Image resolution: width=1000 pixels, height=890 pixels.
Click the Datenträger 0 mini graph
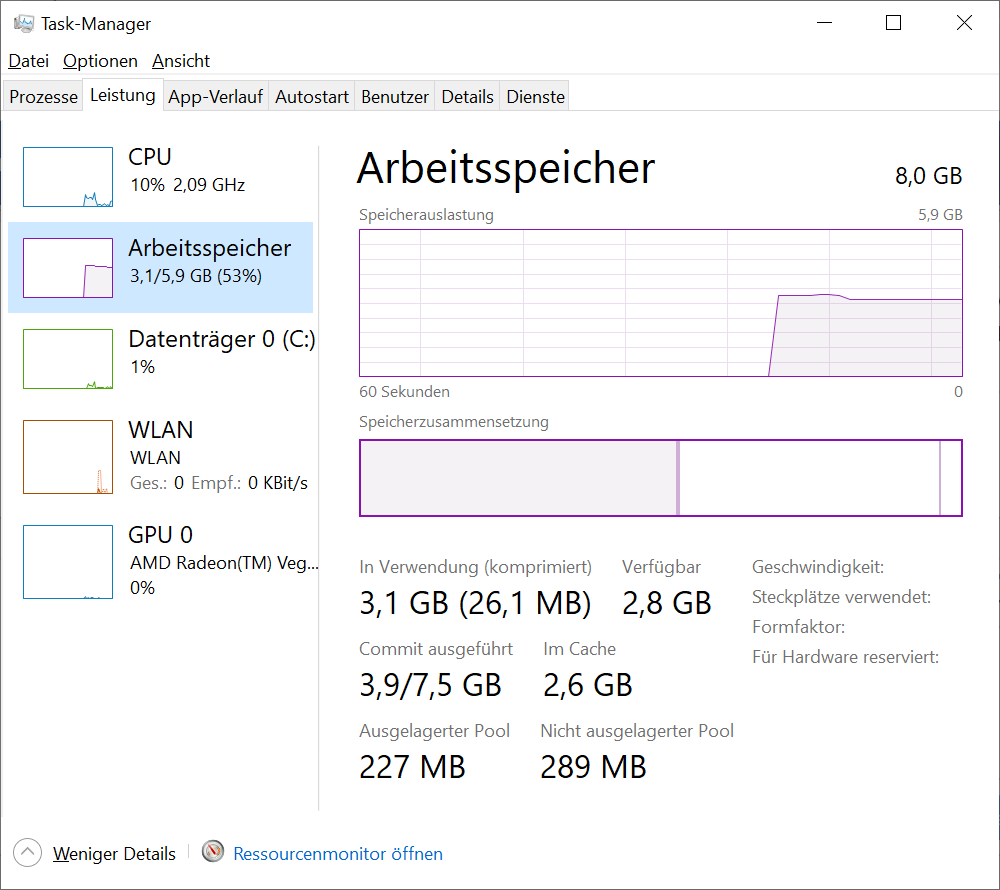click(68, 359)
